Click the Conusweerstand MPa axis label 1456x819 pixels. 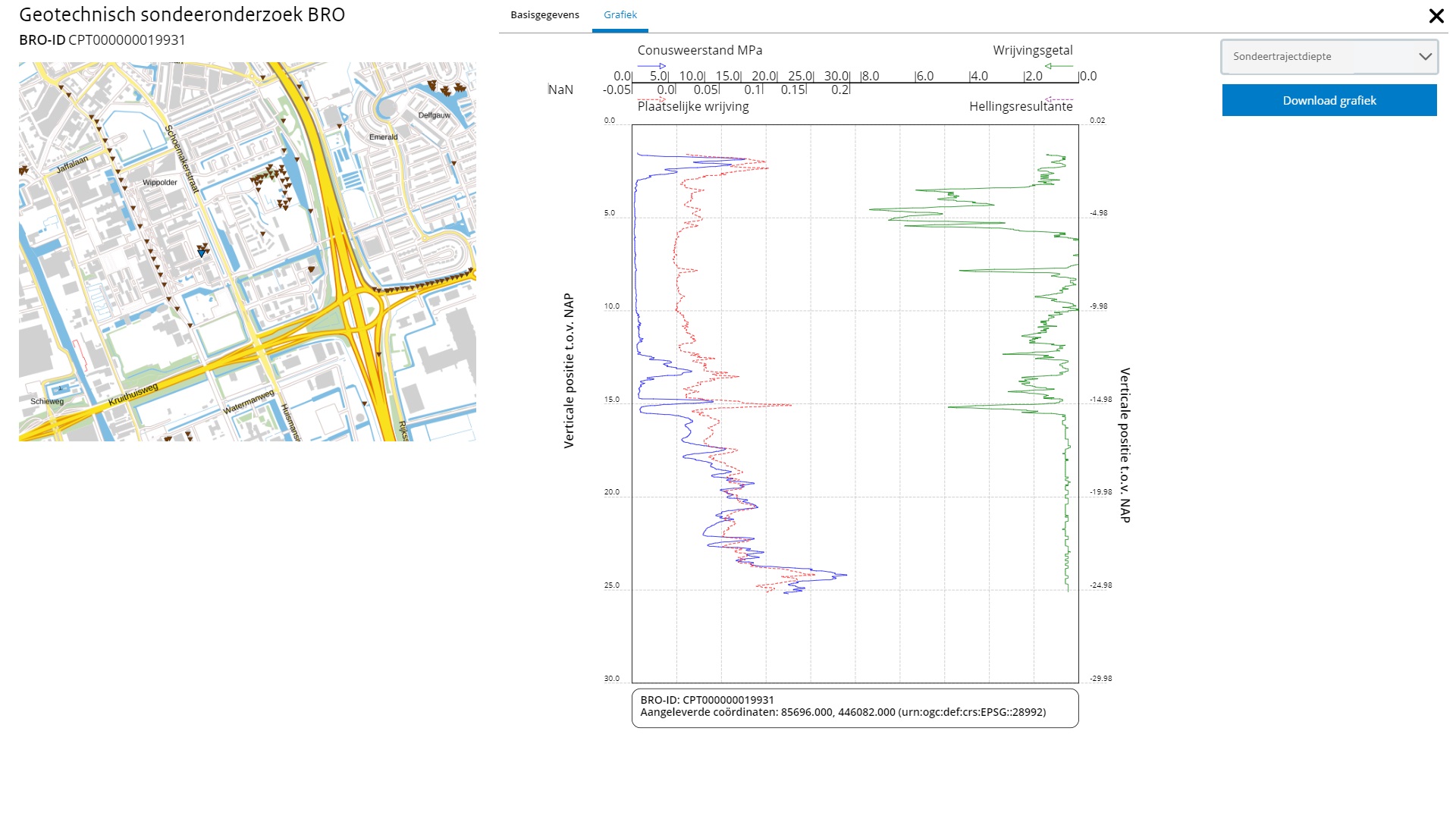pos(699,50)
